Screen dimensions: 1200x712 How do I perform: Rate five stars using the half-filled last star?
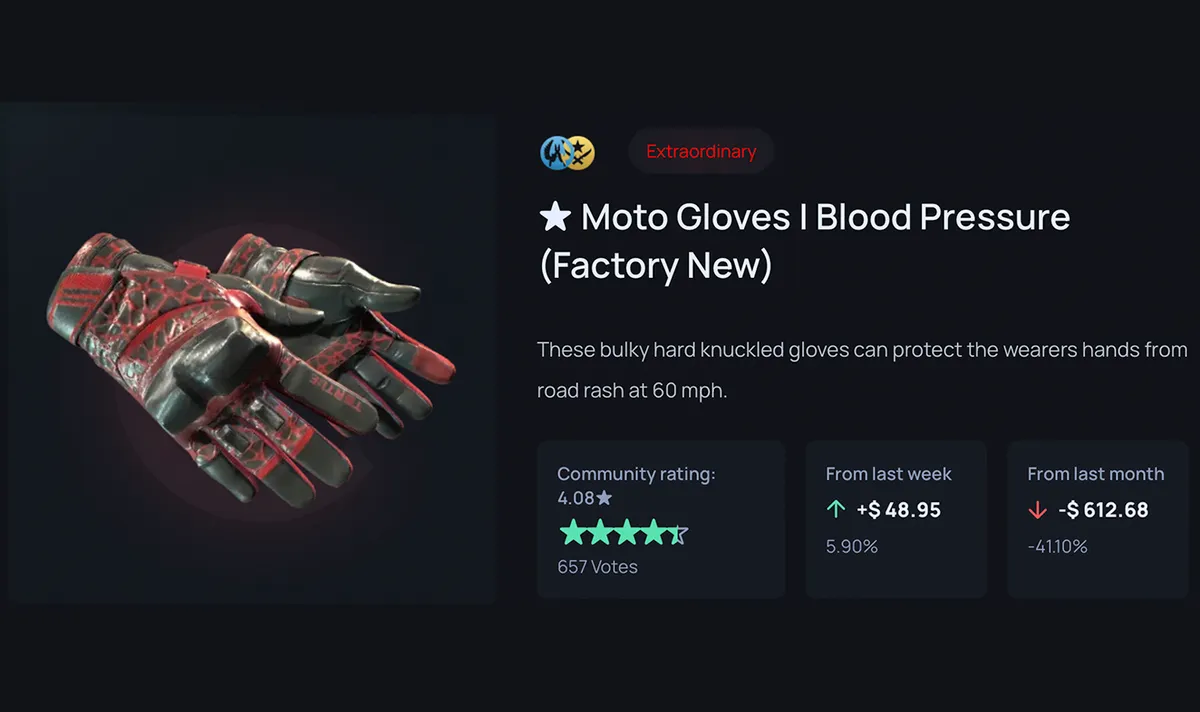[678, 533]
